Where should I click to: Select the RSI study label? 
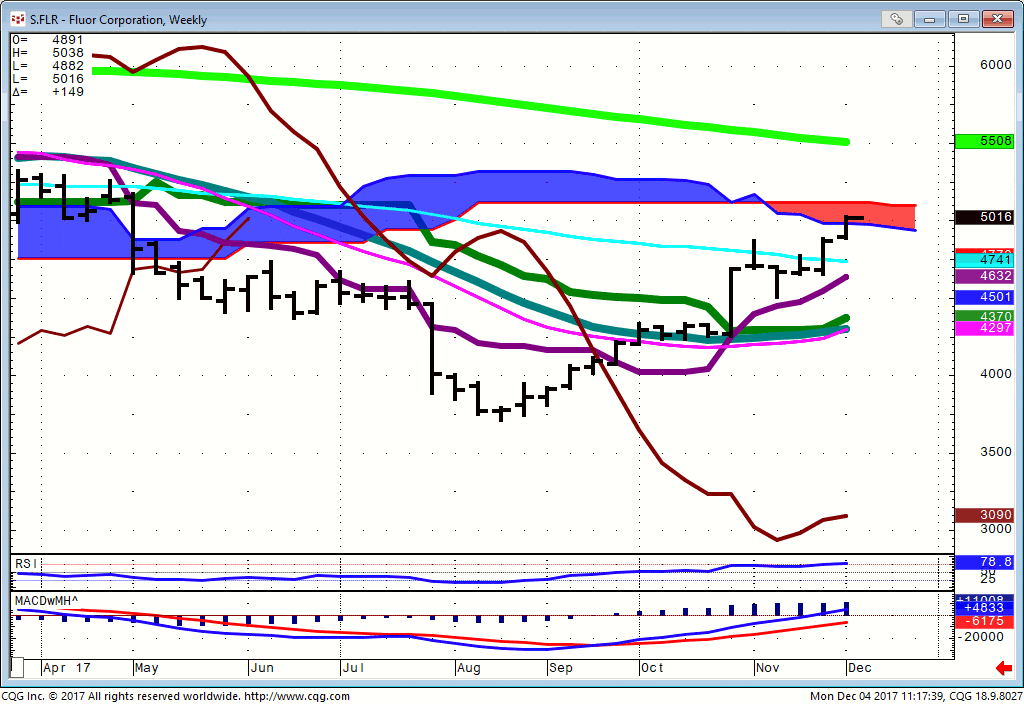[27, 564]
